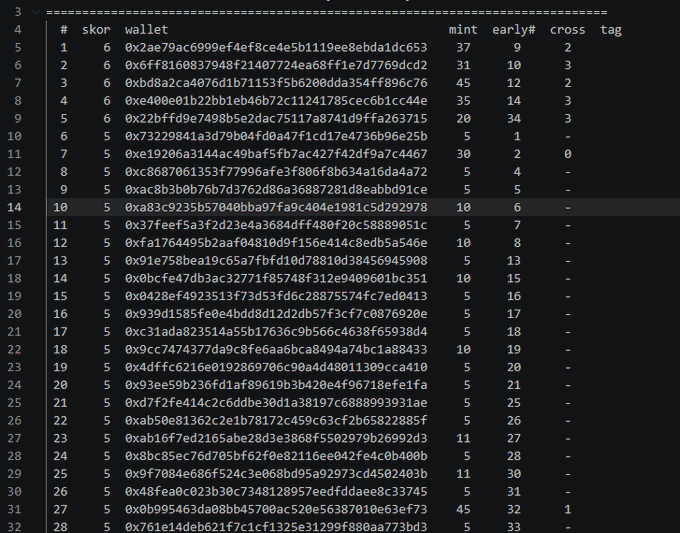Select wallet 0x8bc85ec76d705bf62f0e82116ee042fe4c0b400b
Viewport: 680px width, 533px height.
pos(276,456)
